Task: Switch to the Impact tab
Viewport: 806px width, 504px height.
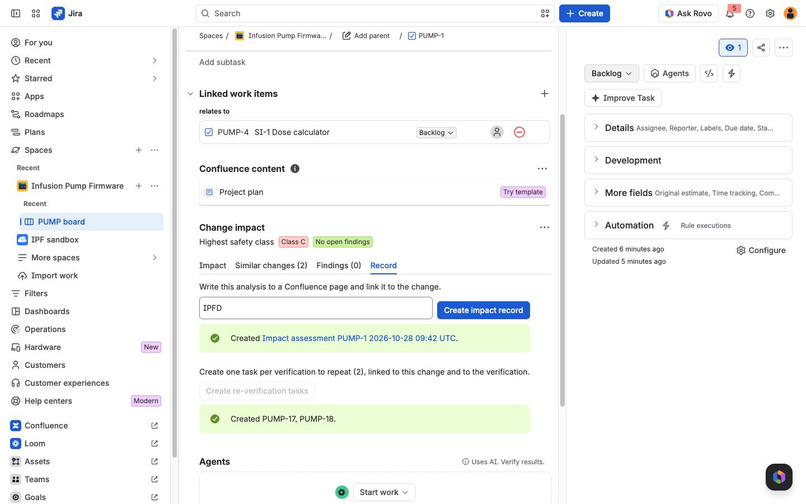Action: [213, 265]
